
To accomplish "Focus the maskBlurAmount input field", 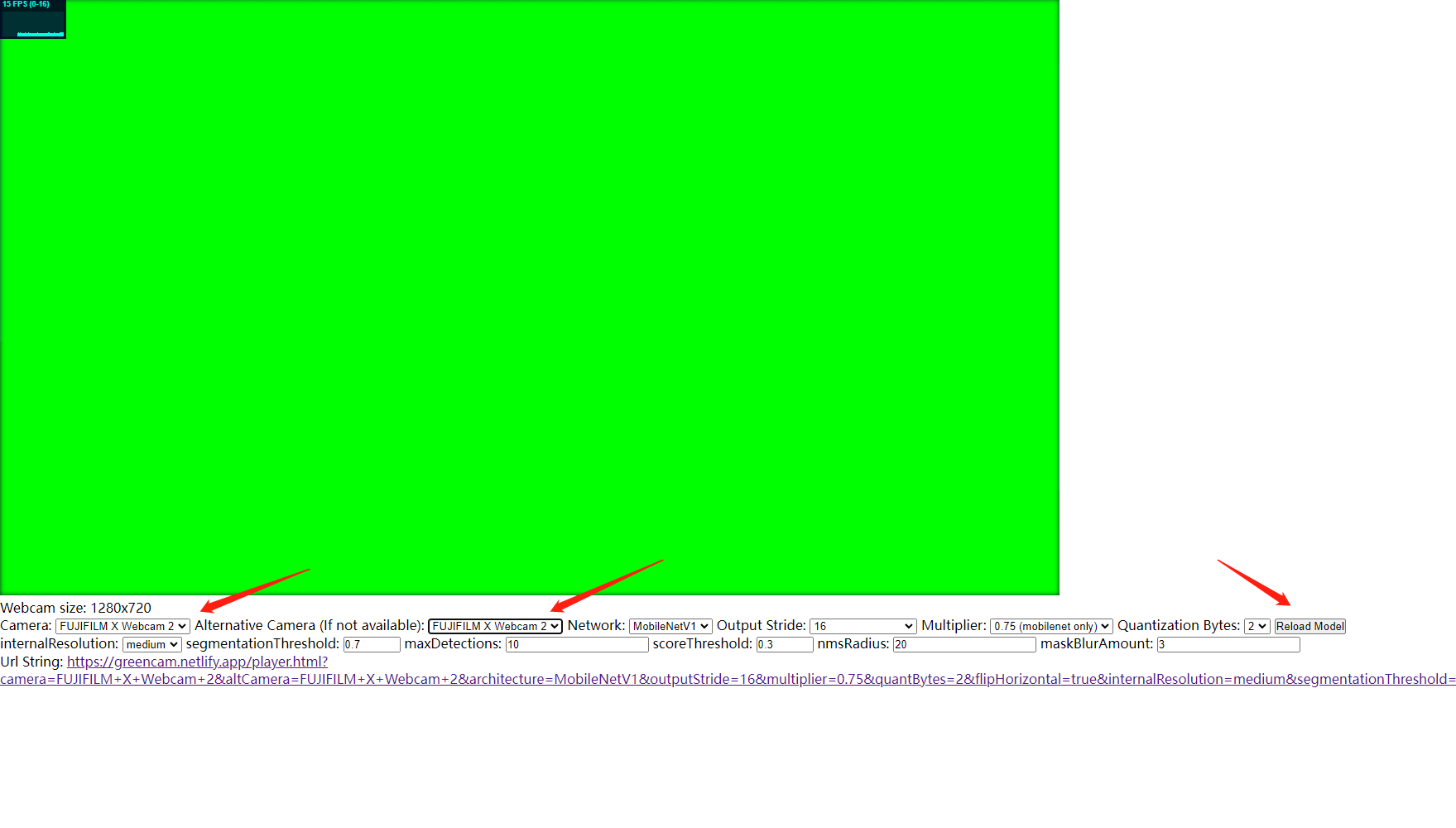I will (x=1228, y=644).
